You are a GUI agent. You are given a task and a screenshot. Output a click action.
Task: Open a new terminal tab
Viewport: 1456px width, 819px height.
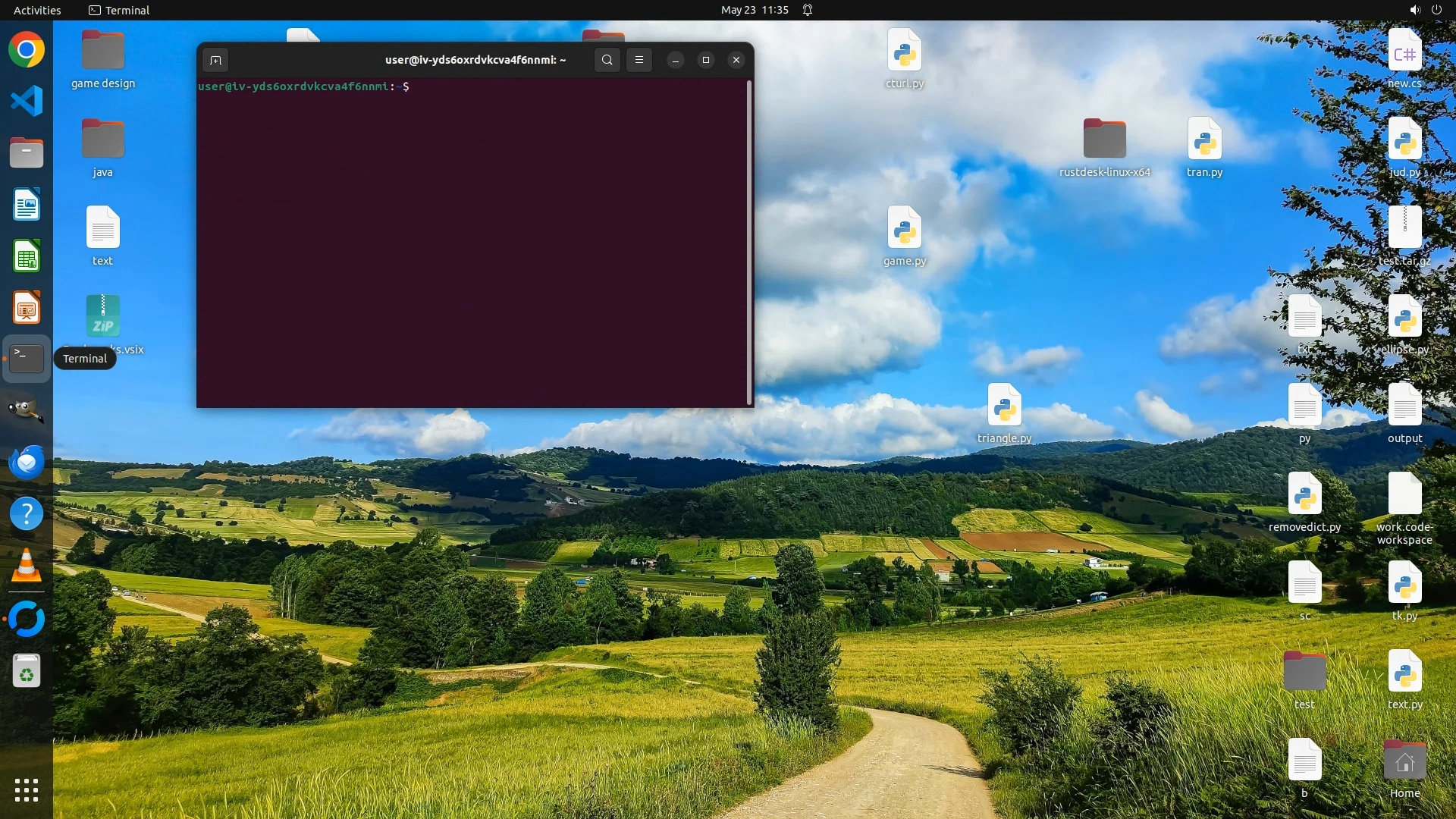point(215,60)
